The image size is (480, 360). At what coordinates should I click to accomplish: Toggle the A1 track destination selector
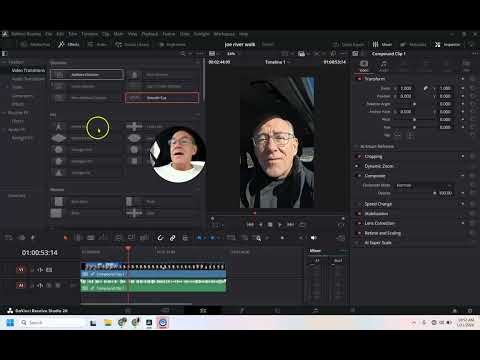pyautogui.click(x=20, y=285)
